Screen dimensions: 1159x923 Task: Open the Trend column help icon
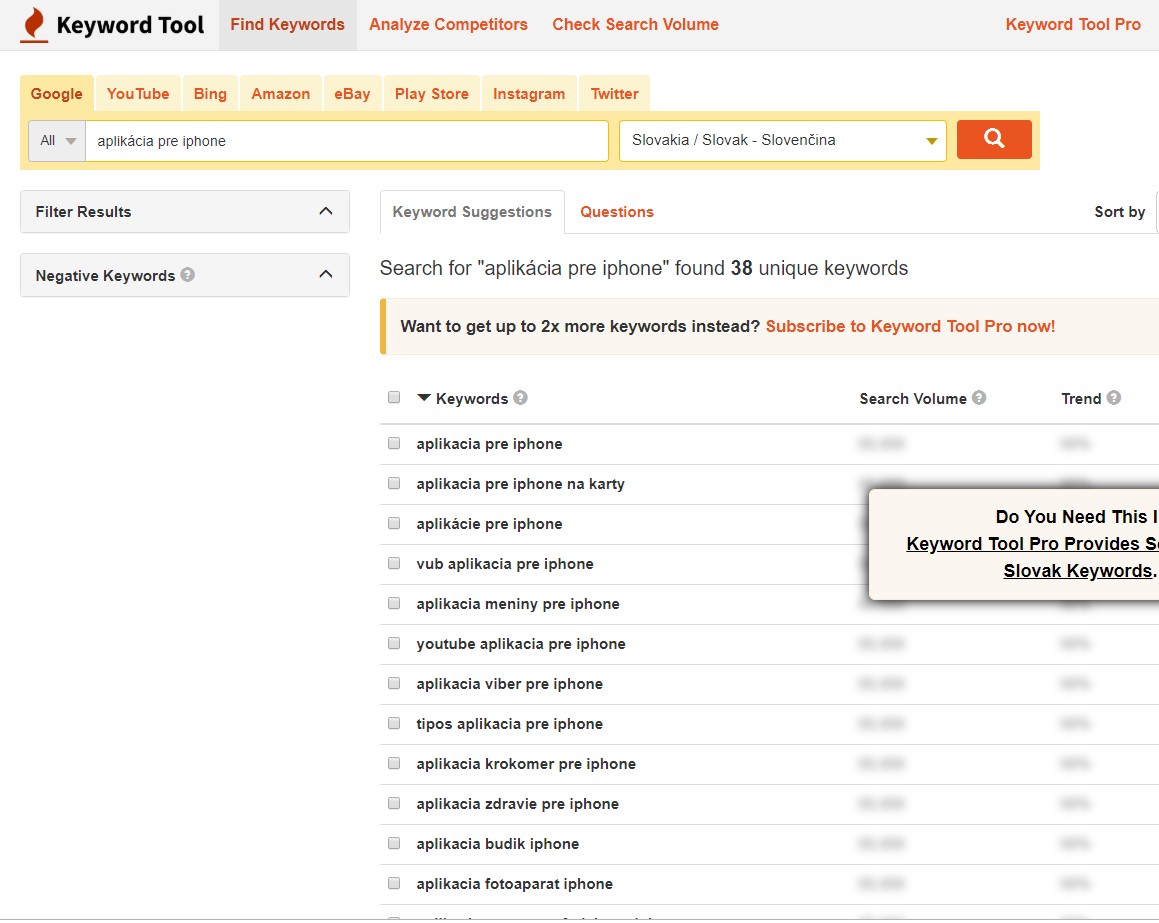(x=1114, y=398)
